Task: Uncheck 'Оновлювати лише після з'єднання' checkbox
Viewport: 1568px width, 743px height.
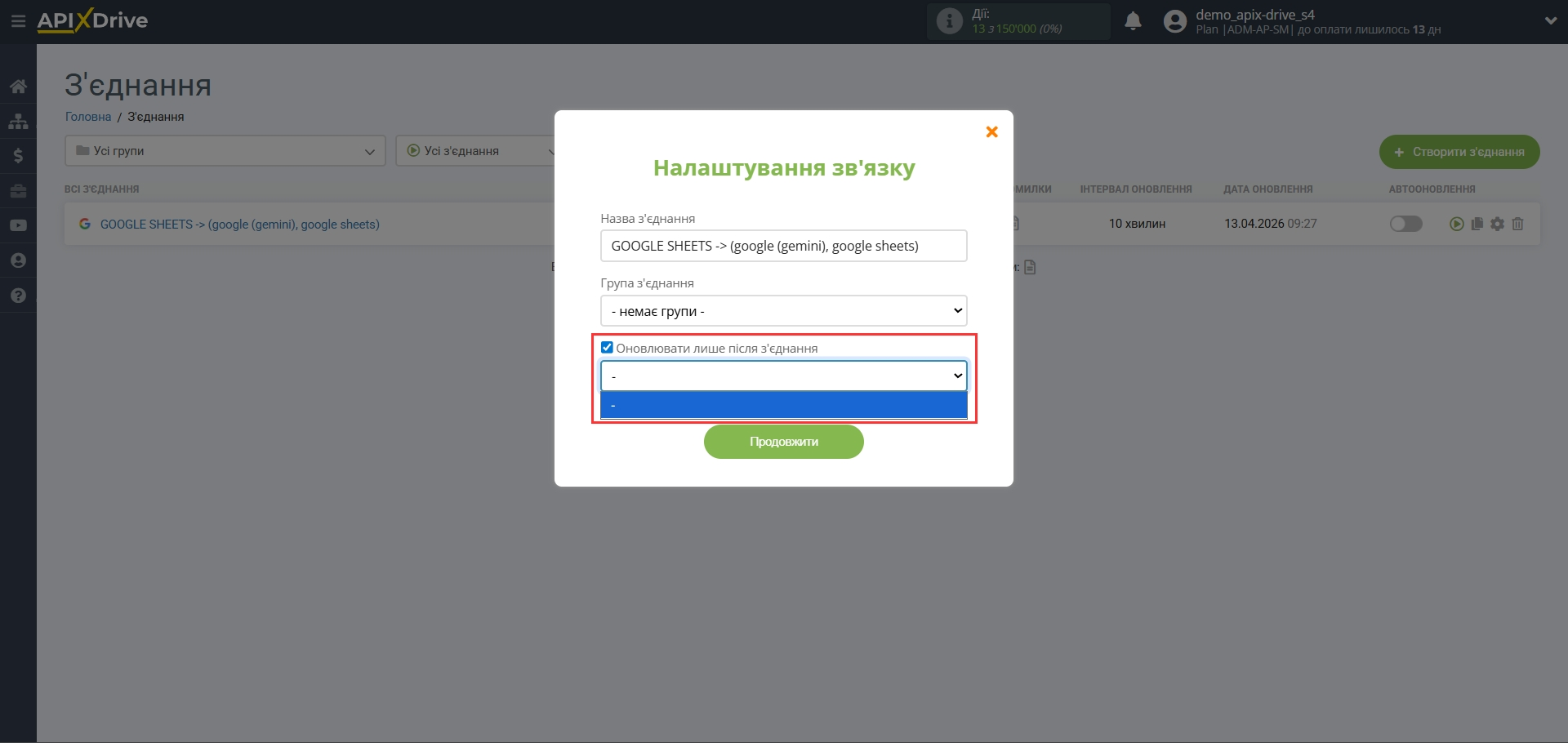Action: [x=606, y=347]
